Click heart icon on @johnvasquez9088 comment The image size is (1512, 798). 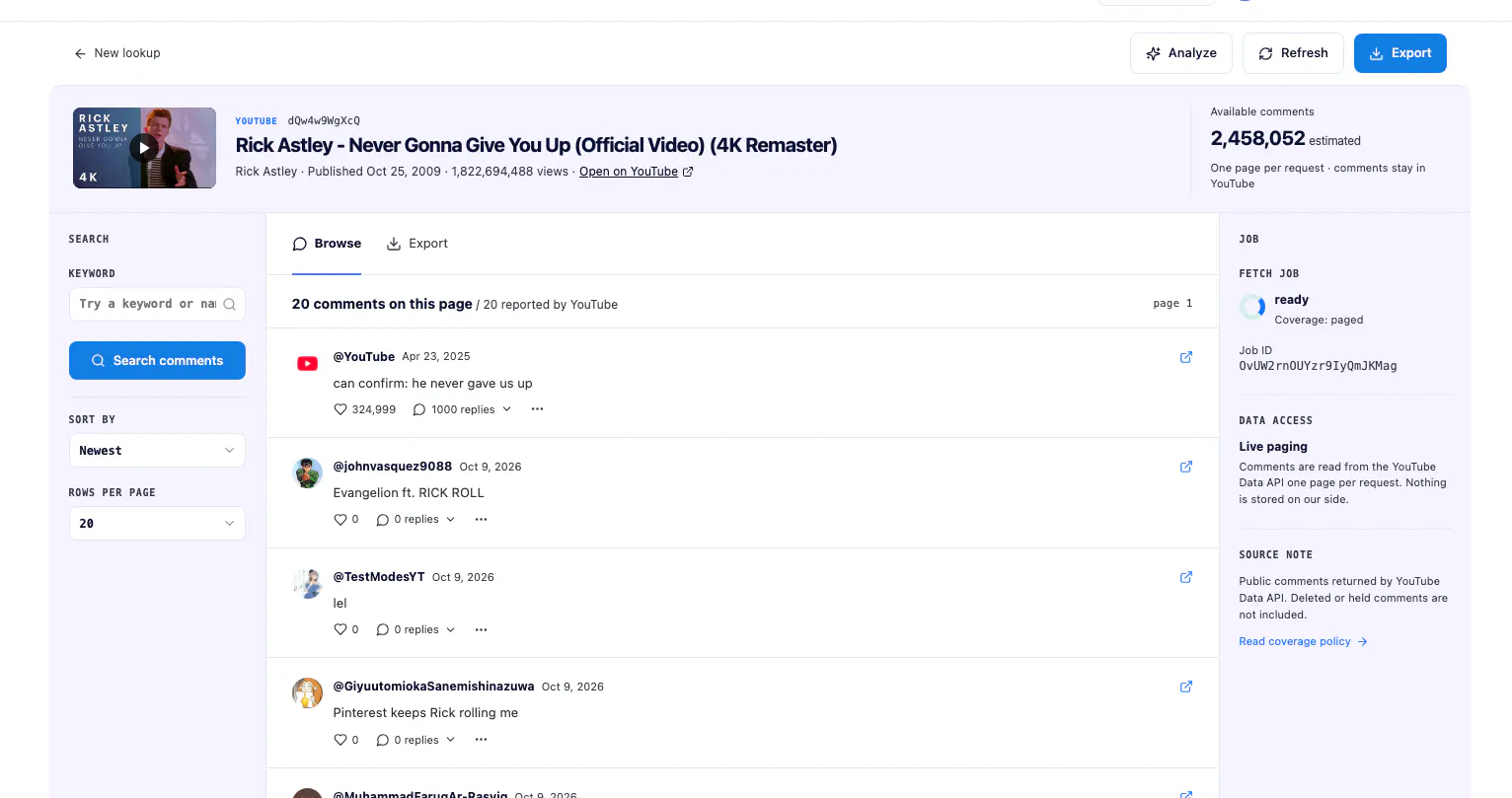340,520
